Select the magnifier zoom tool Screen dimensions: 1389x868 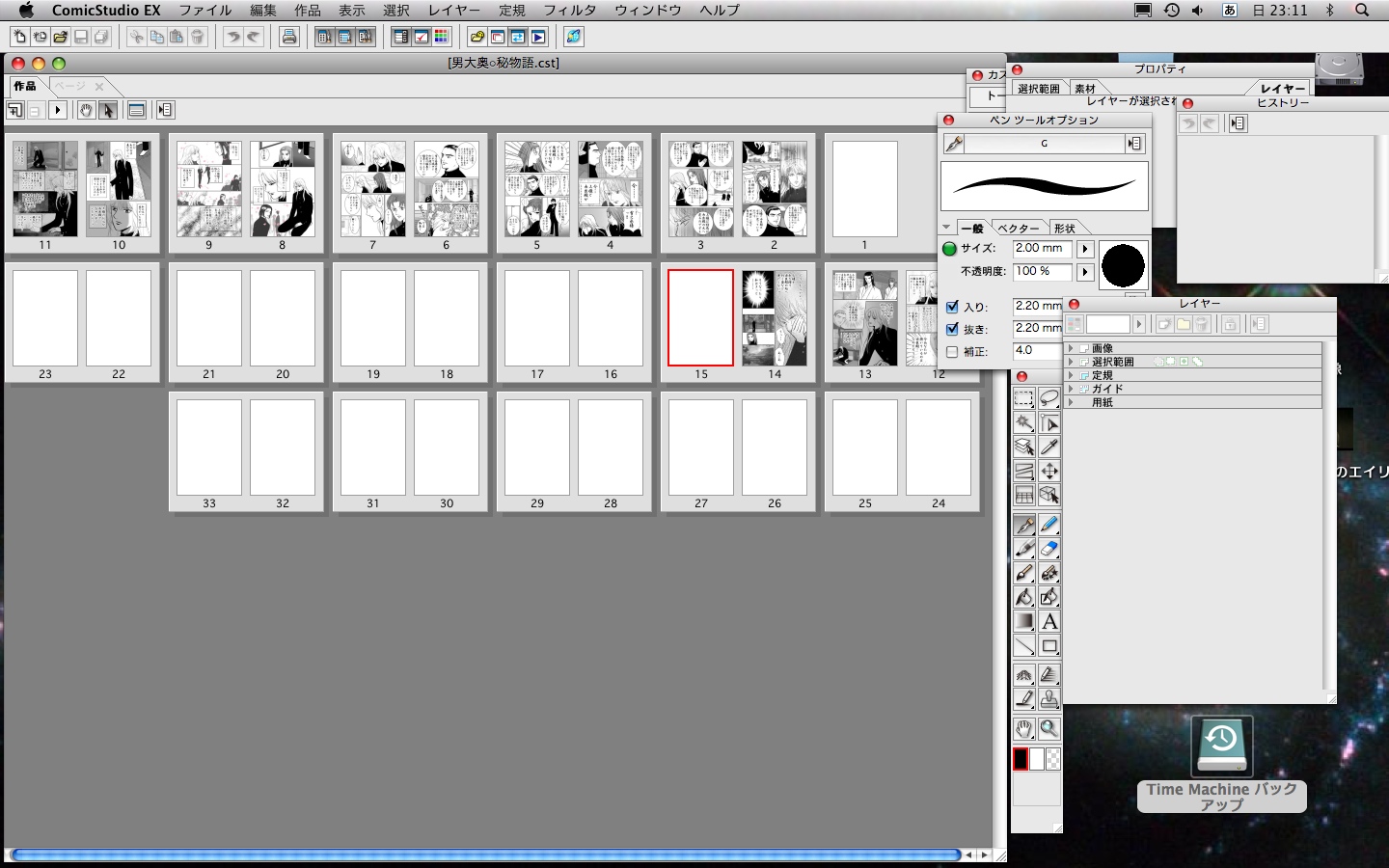(x=1049, y=729)
